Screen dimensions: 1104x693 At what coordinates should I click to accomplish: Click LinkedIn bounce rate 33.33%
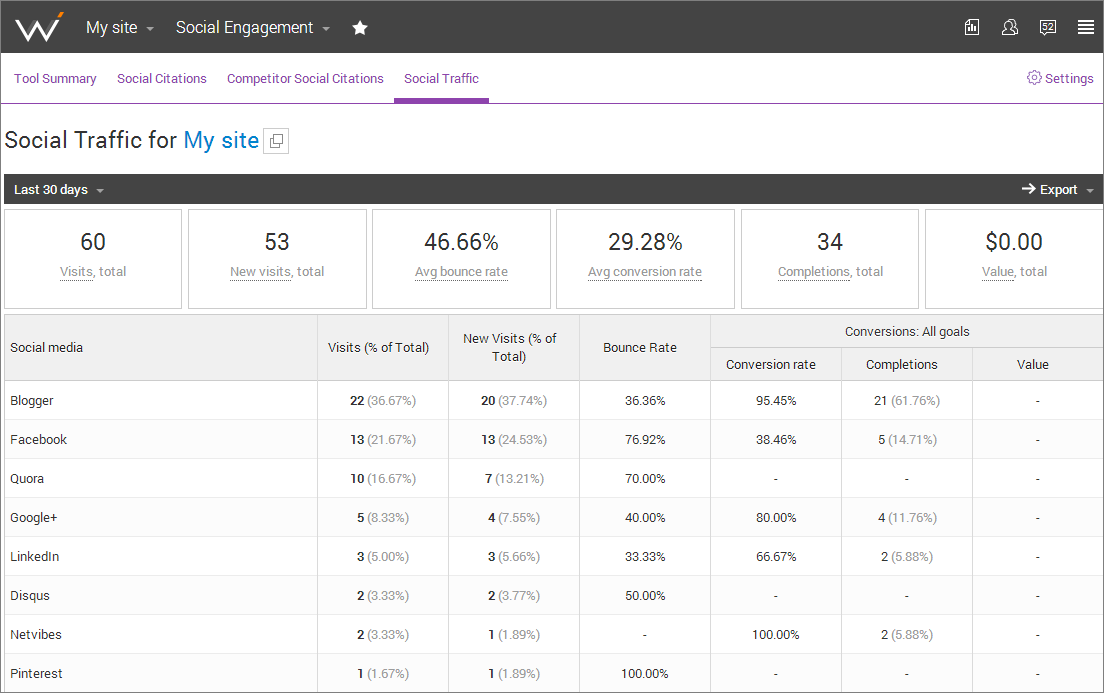coord(645,556)
